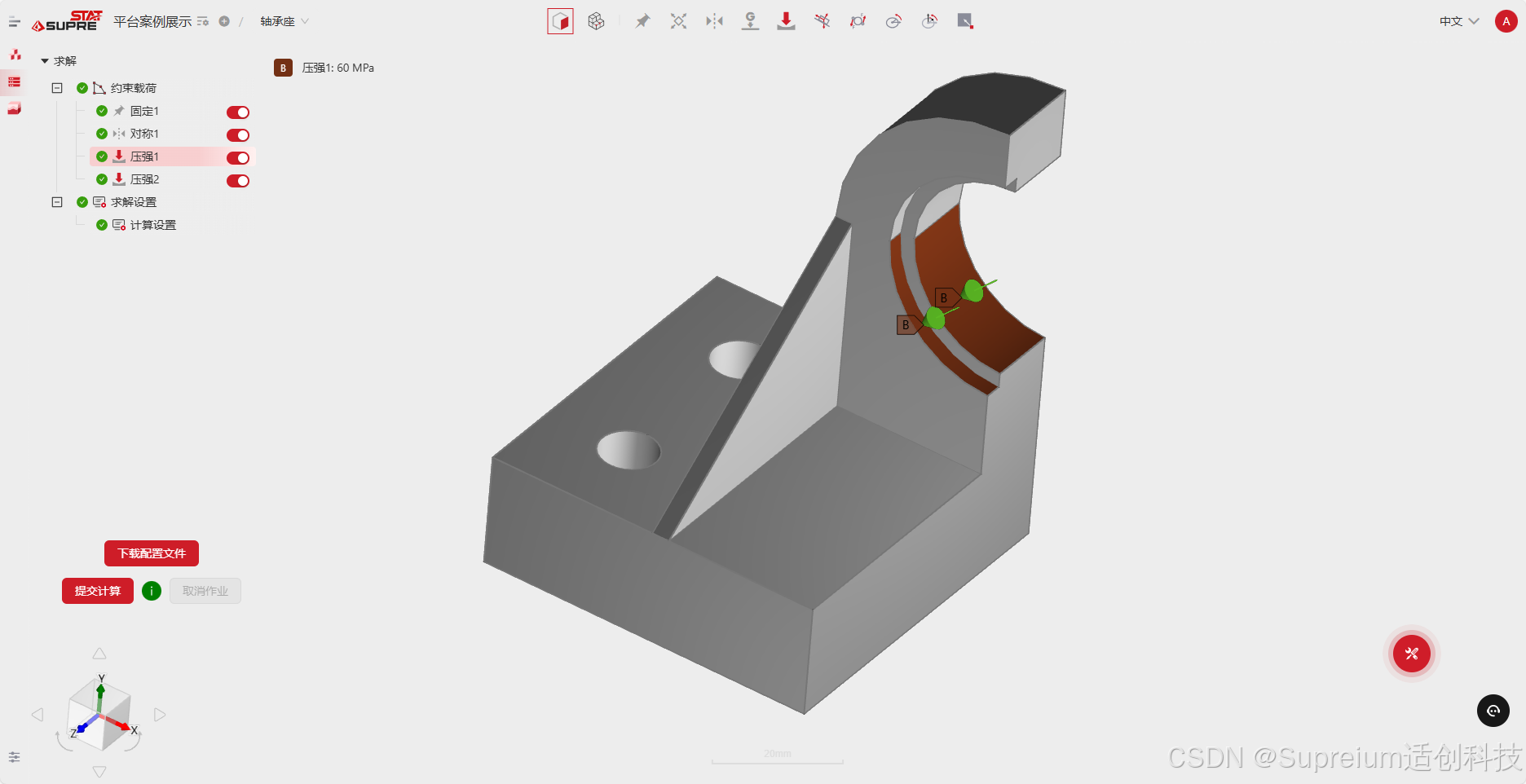Click the upper B label on the model
Image resolution: width=1526 pixels, height=784 pixels.
pos(946,298)
